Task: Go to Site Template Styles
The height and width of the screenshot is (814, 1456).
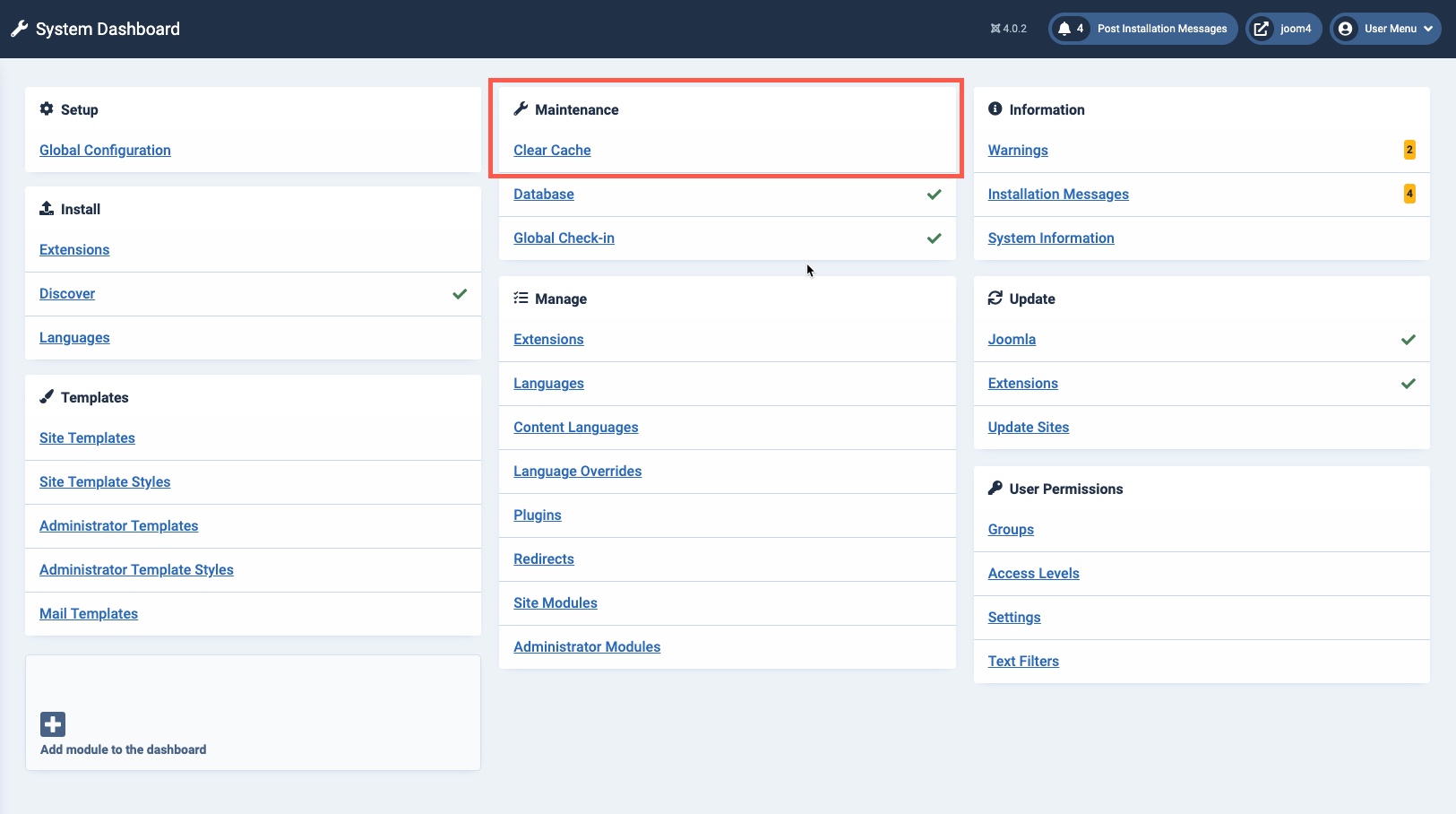Action: coord(105,482)
